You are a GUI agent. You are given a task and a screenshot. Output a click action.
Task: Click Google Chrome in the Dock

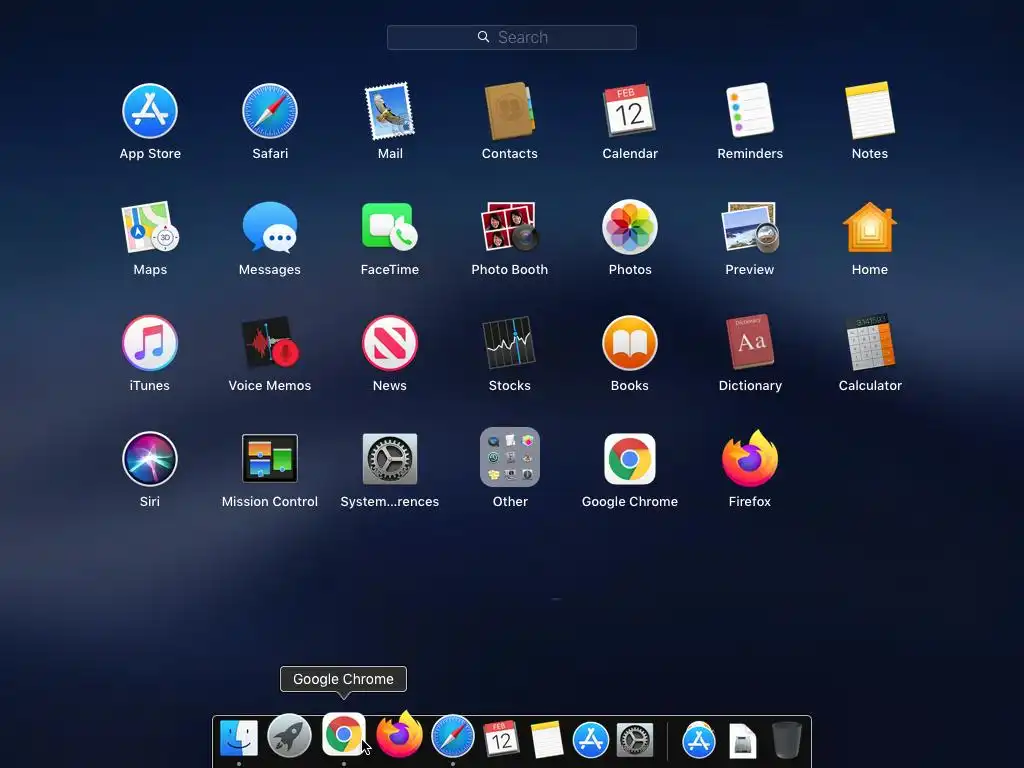tap(344, 734)
